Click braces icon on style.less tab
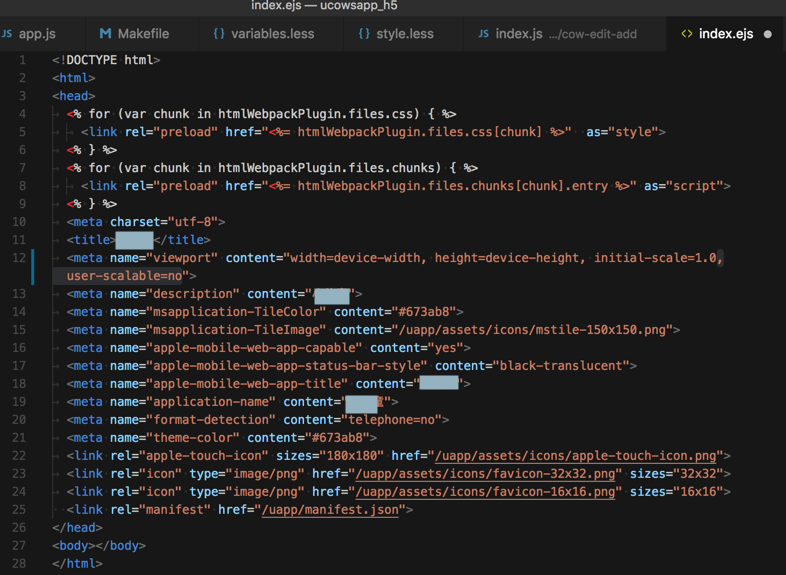This screenshot has height=575, width=786. pos(364,34)
